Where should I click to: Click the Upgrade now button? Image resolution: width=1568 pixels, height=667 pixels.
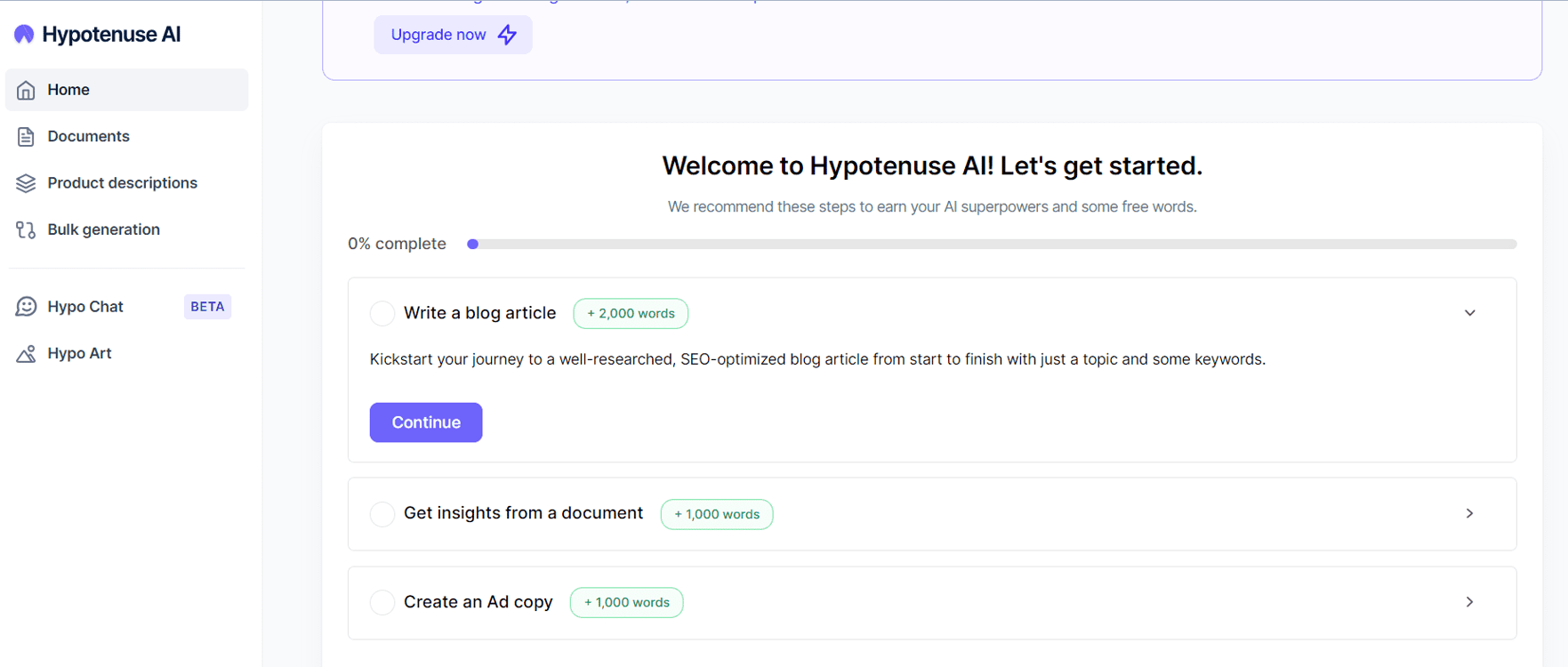(x=453, y=35)
